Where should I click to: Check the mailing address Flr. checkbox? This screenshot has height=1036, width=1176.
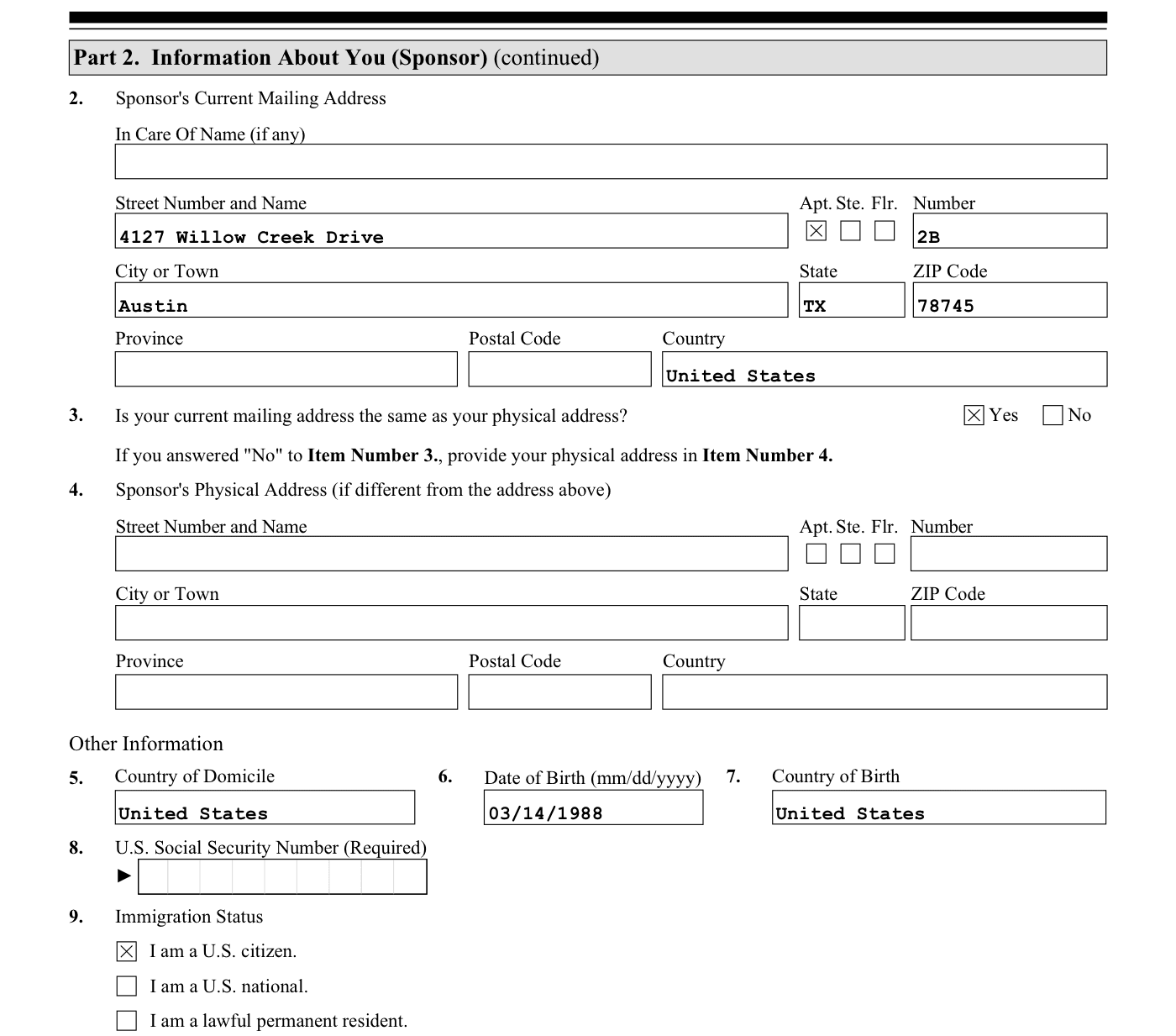pyautogui.click(x=885, y=230)
